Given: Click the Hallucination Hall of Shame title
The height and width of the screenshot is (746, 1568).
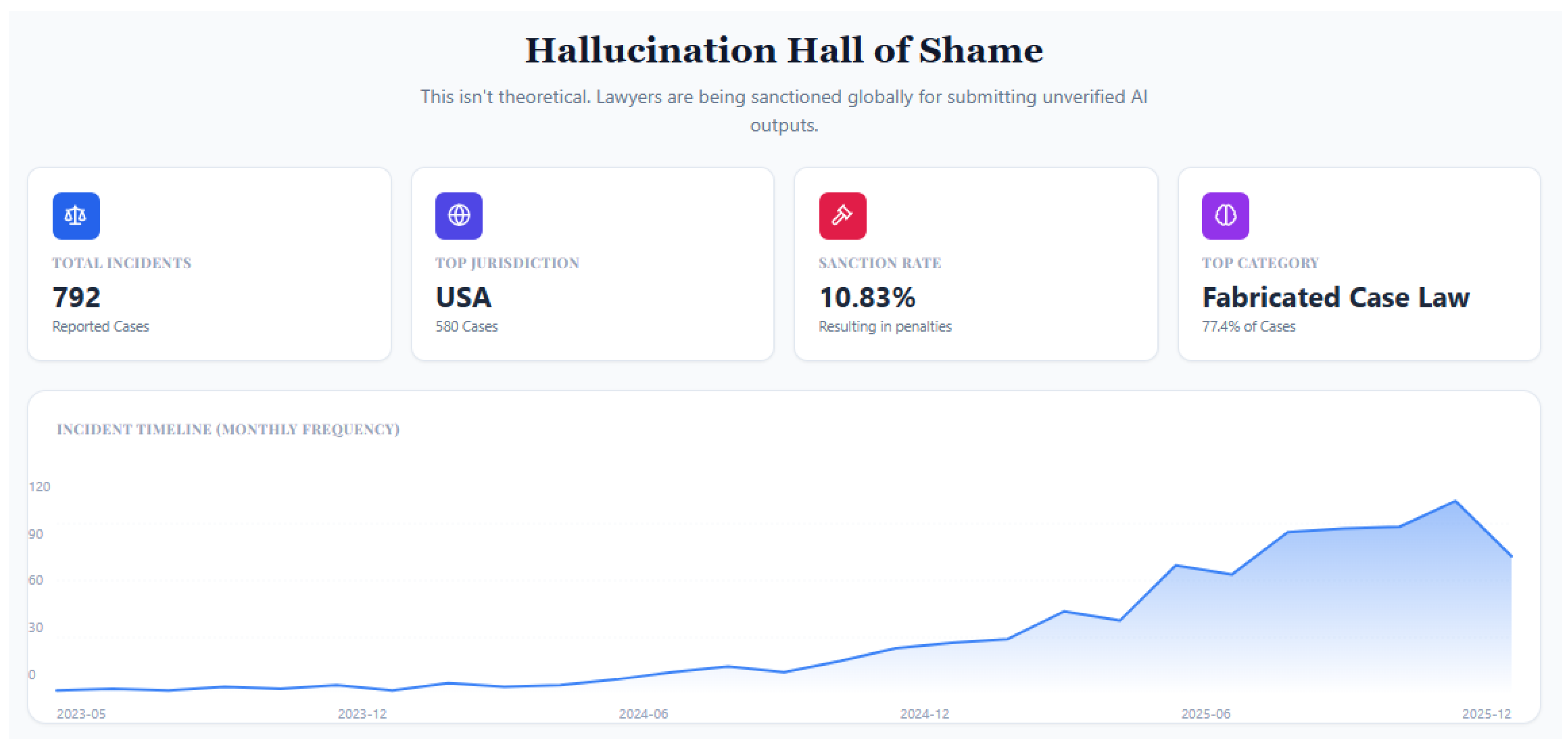Looking at the screenshot, I should pos(784,50).
